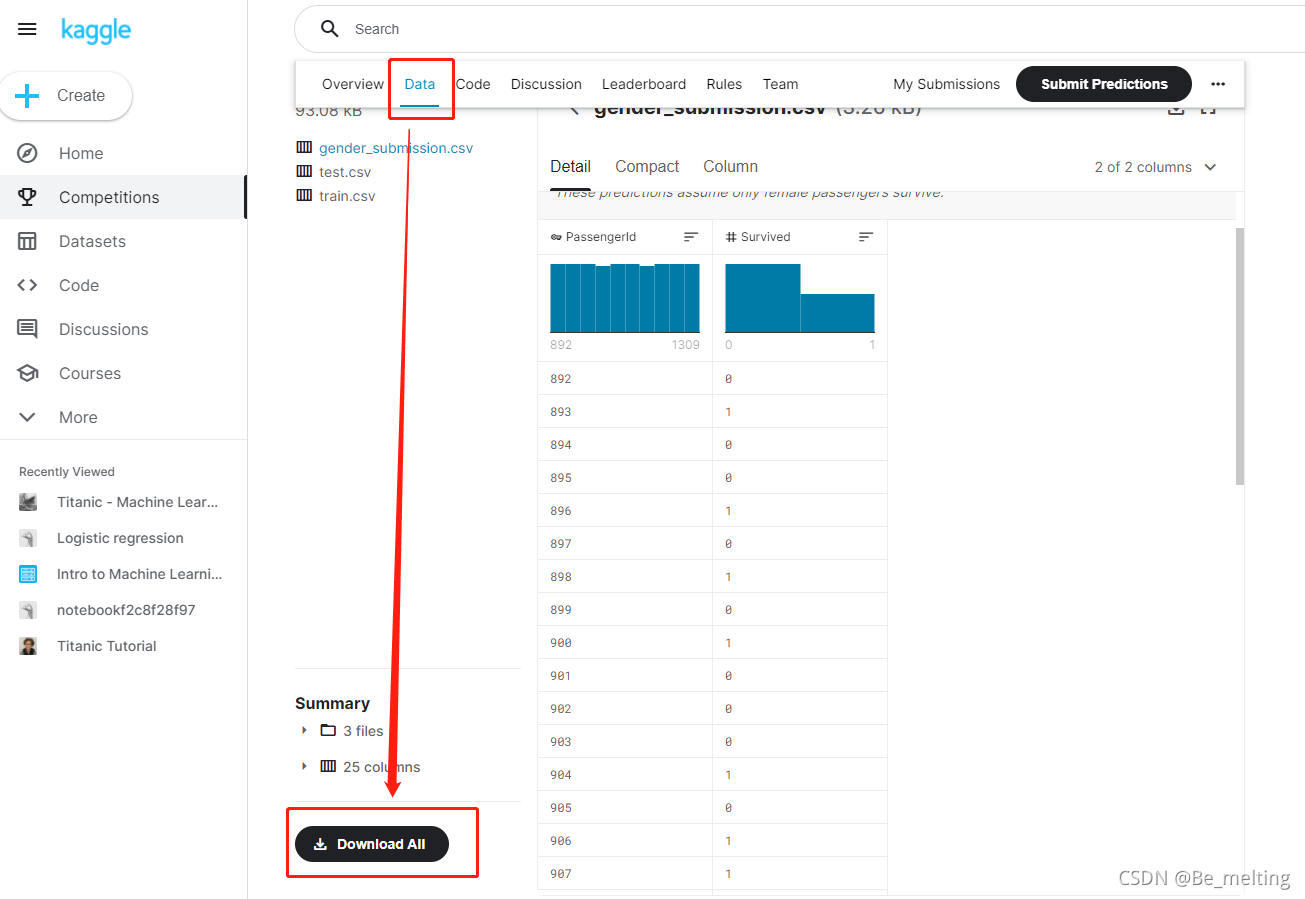Open the Data tab
Viewport: 1305px width, 899px height.
(x=420, y=84)
